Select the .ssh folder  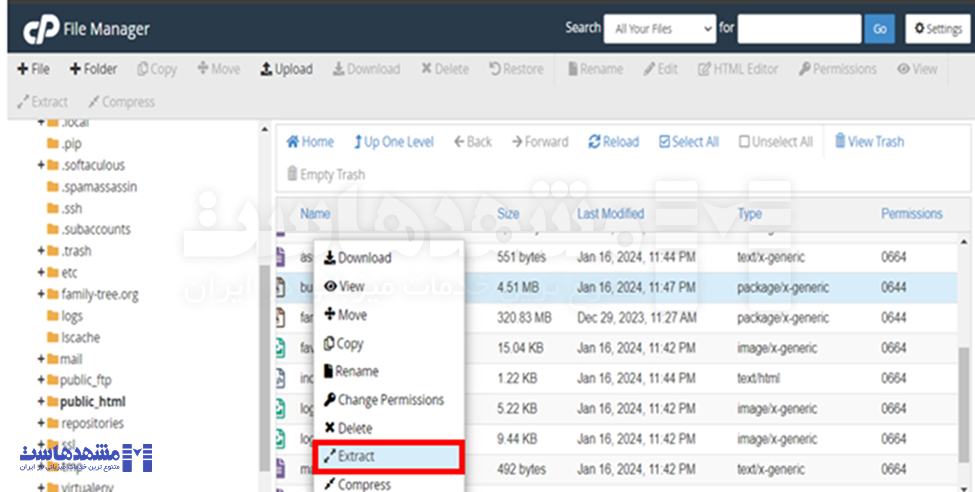point(65,208)
